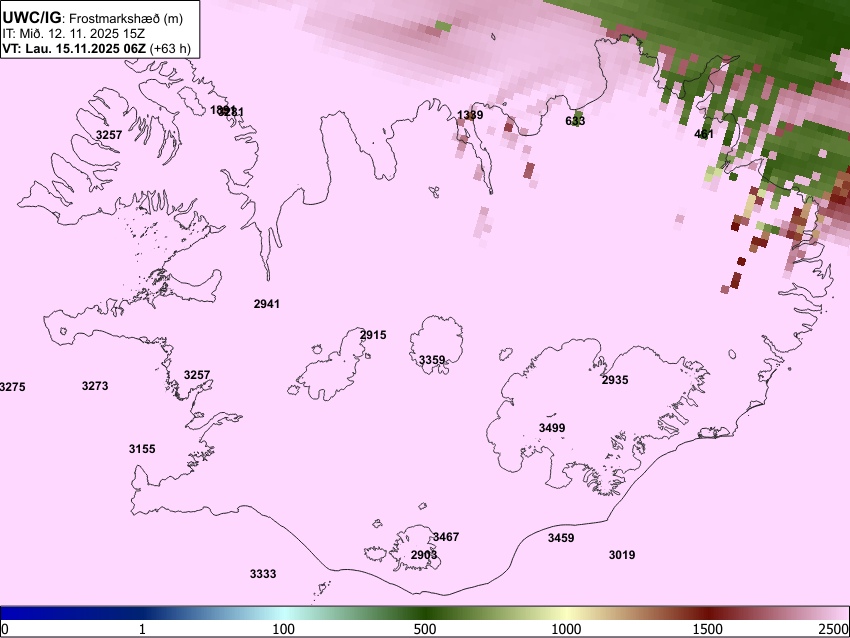This screenshot has width=850, height=638.
Task: Click the 3275 value
Action: coord(12,387)
